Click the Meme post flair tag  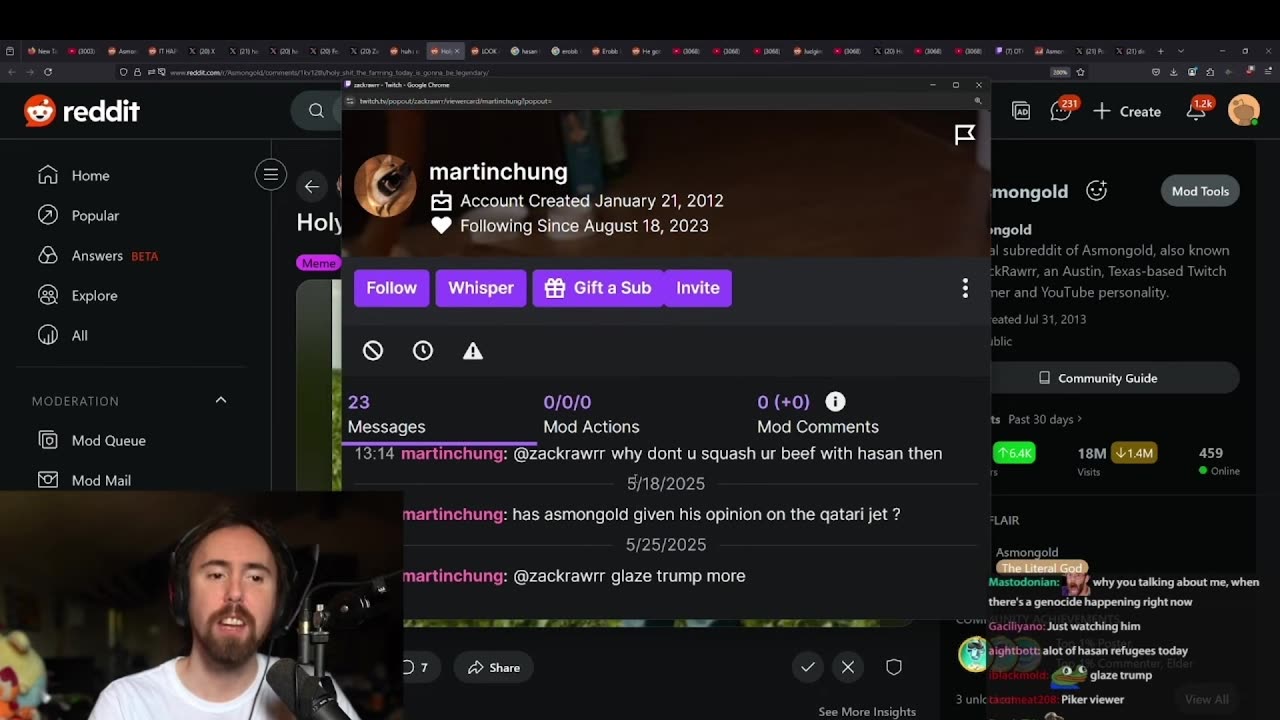coord(318,263)
